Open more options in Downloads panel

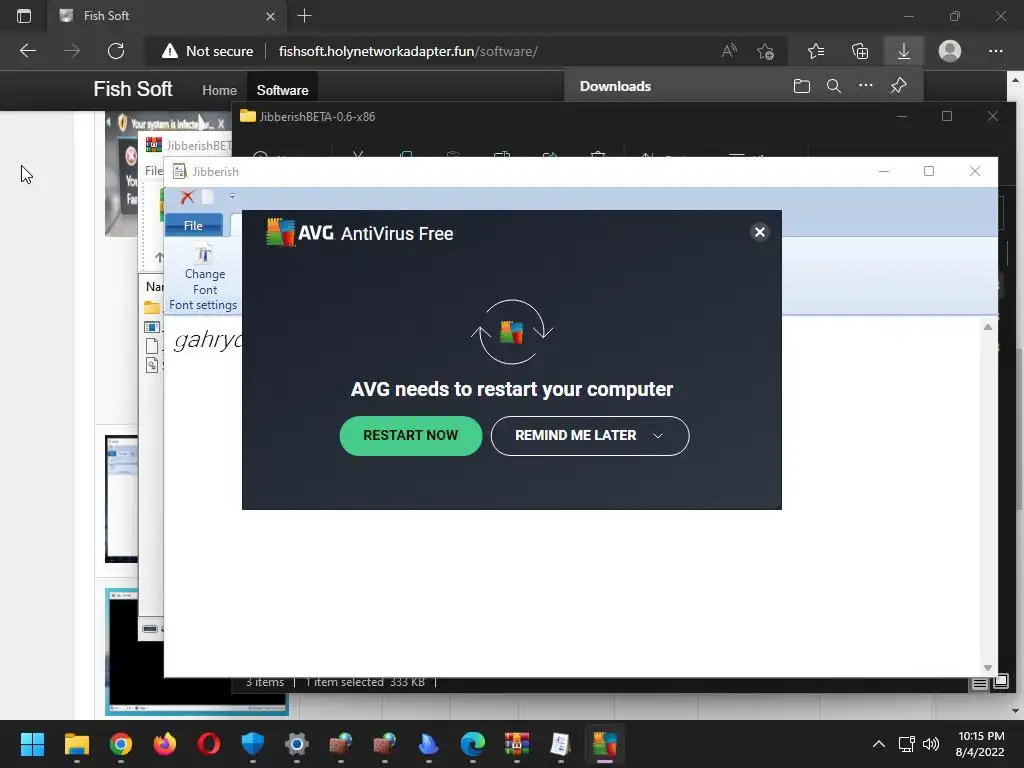point(866,86)
